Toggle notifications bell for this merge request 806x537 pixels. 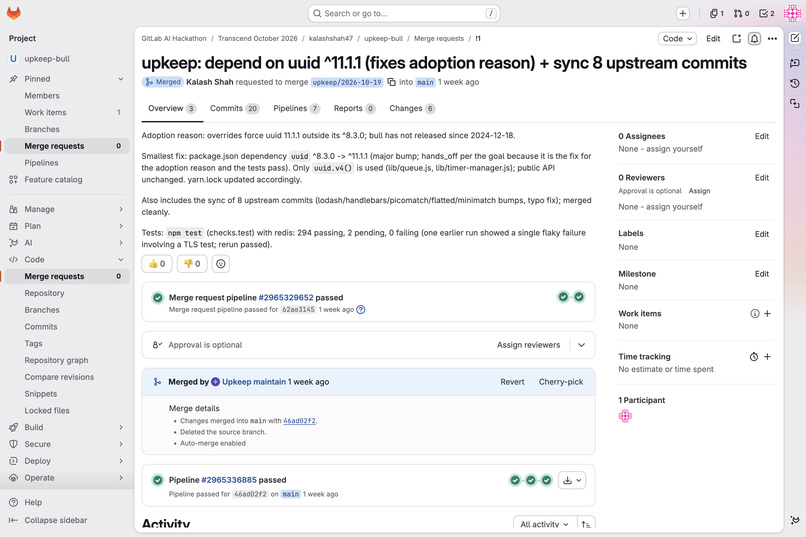[754, 39]
